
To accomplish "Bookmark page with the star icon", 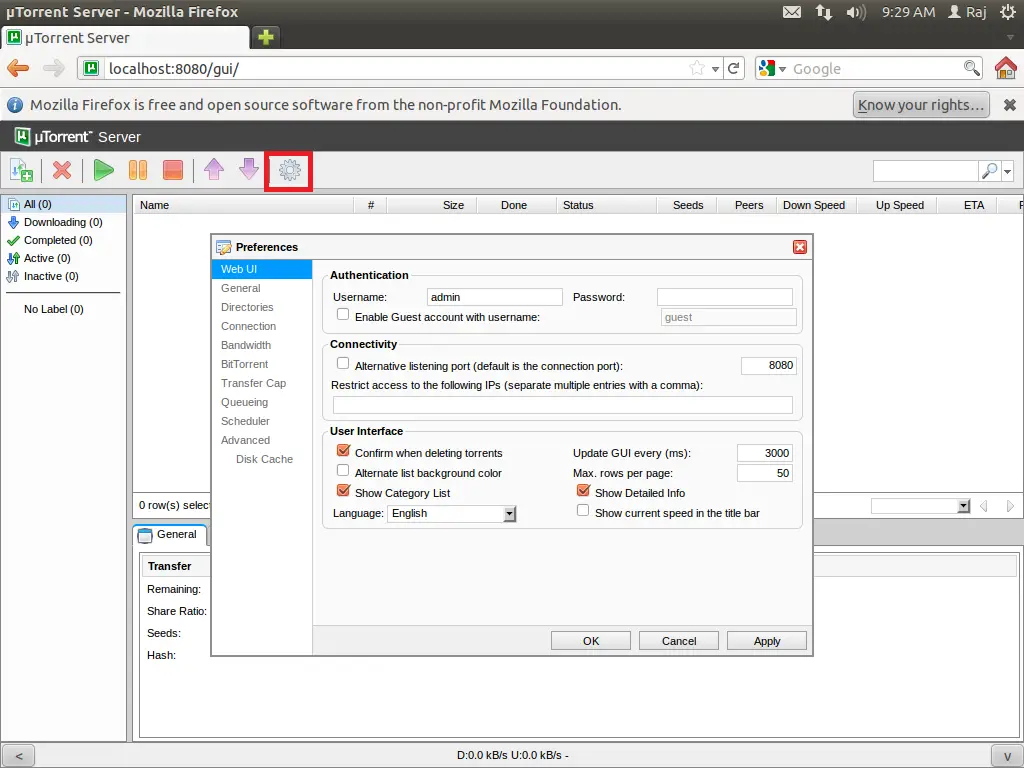I will [x=697, y=68].
